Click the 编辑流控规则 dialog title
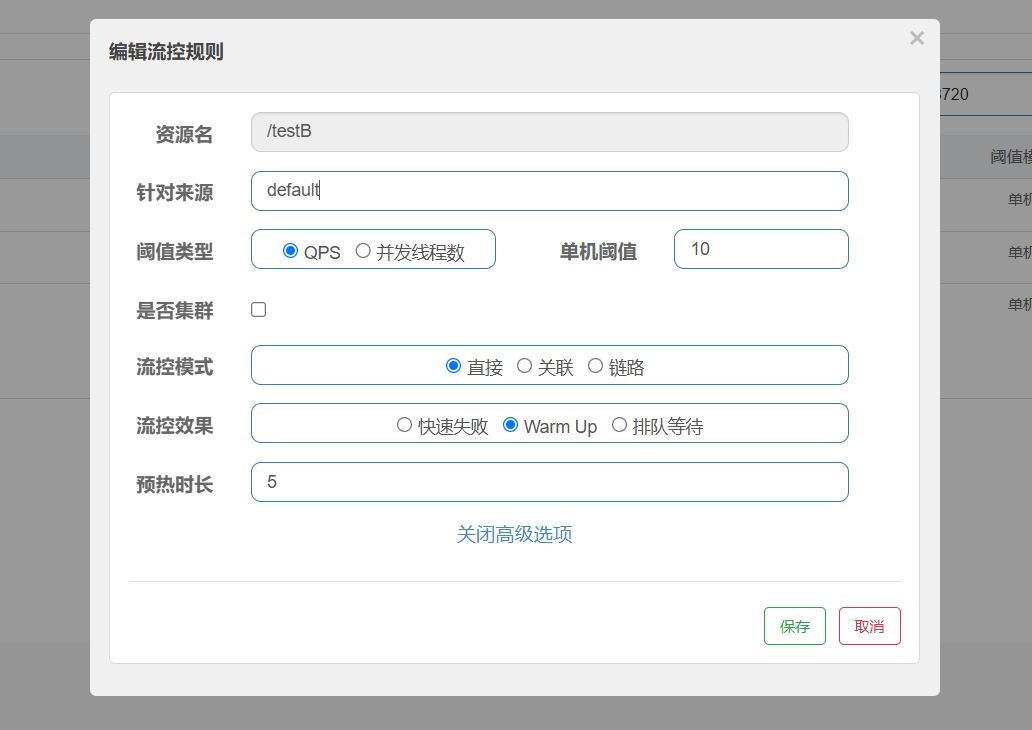This screenshot has height=730, width=1032. pos(166,52)
